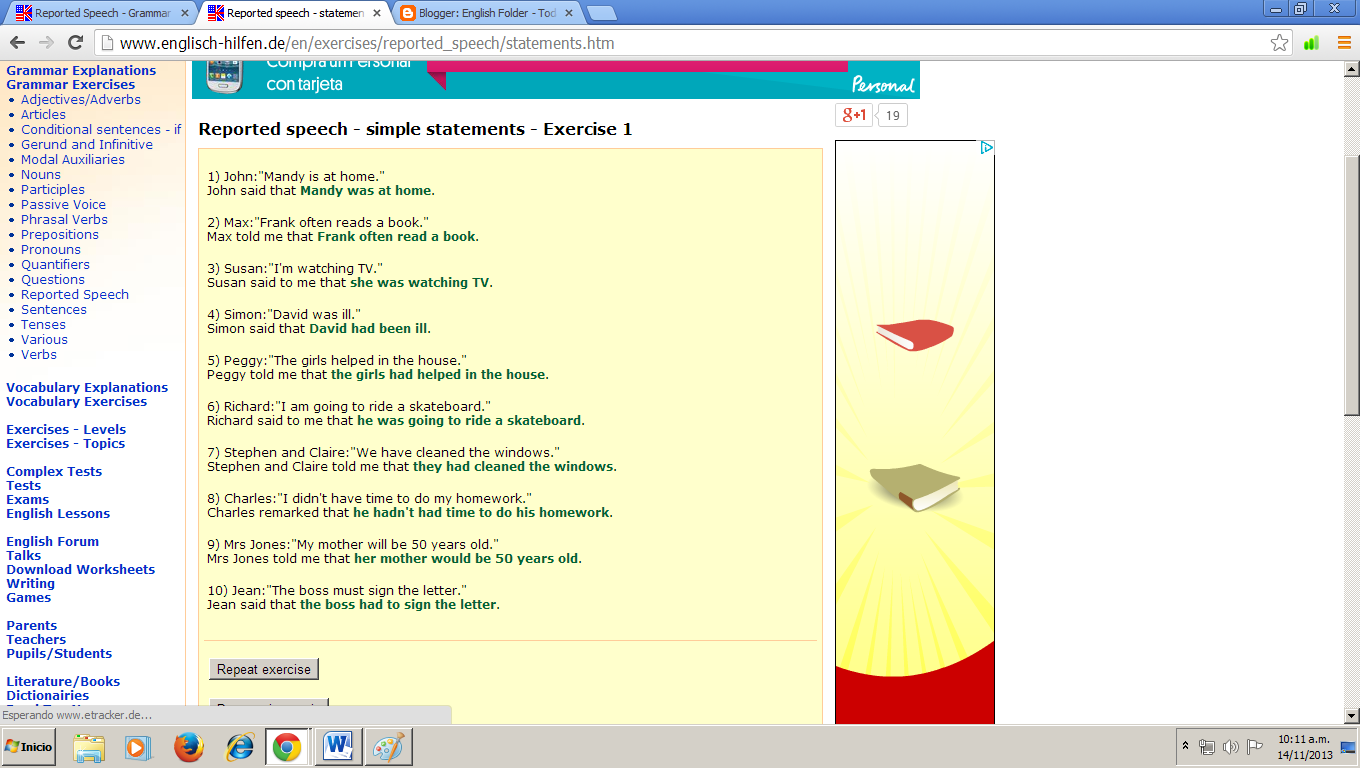
Task: Open Windows Media Player in taskbar
Action: pyautogui.click(x=138, y=747)
